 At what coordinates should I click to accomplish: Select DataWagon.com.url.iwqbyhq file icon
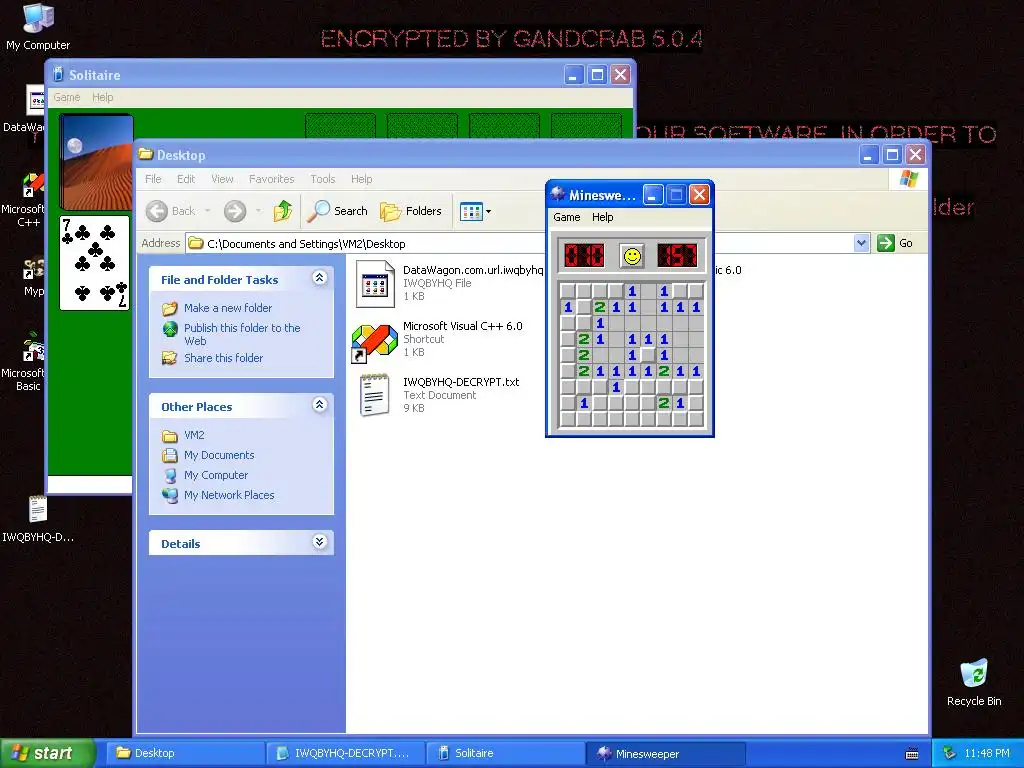[x=375, y=284]
